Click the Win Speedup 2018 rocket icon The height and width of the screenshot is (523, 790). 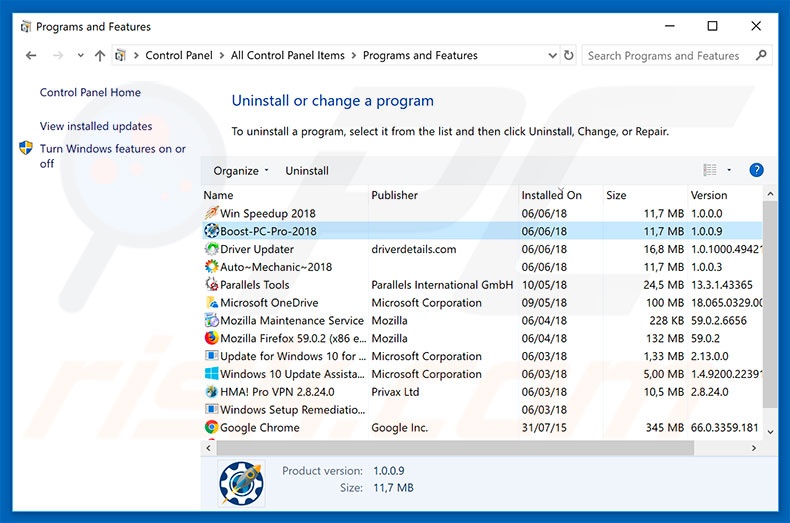(x=212, y=213)
